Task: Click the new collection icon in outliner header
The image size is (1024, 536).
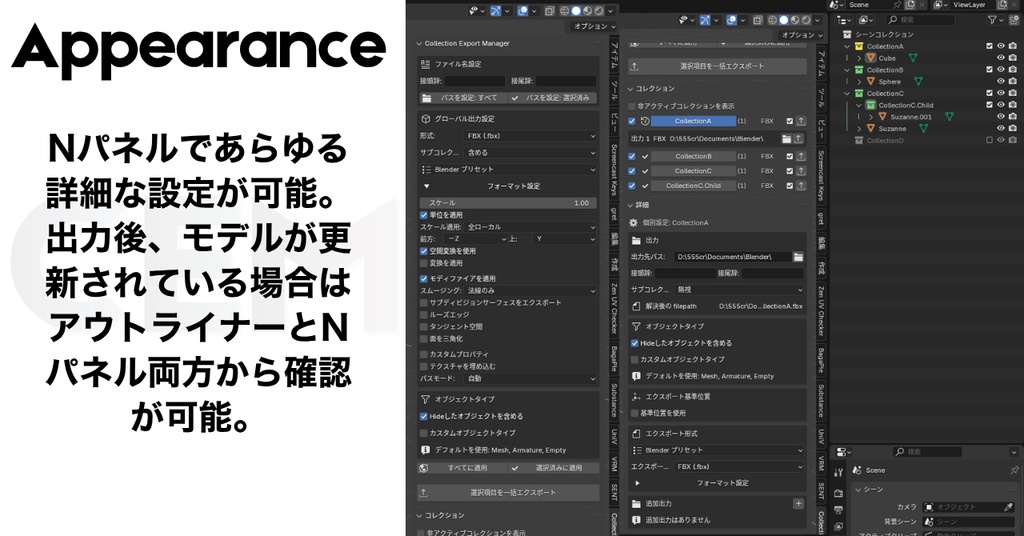Action: click(x=1012, y=20)
